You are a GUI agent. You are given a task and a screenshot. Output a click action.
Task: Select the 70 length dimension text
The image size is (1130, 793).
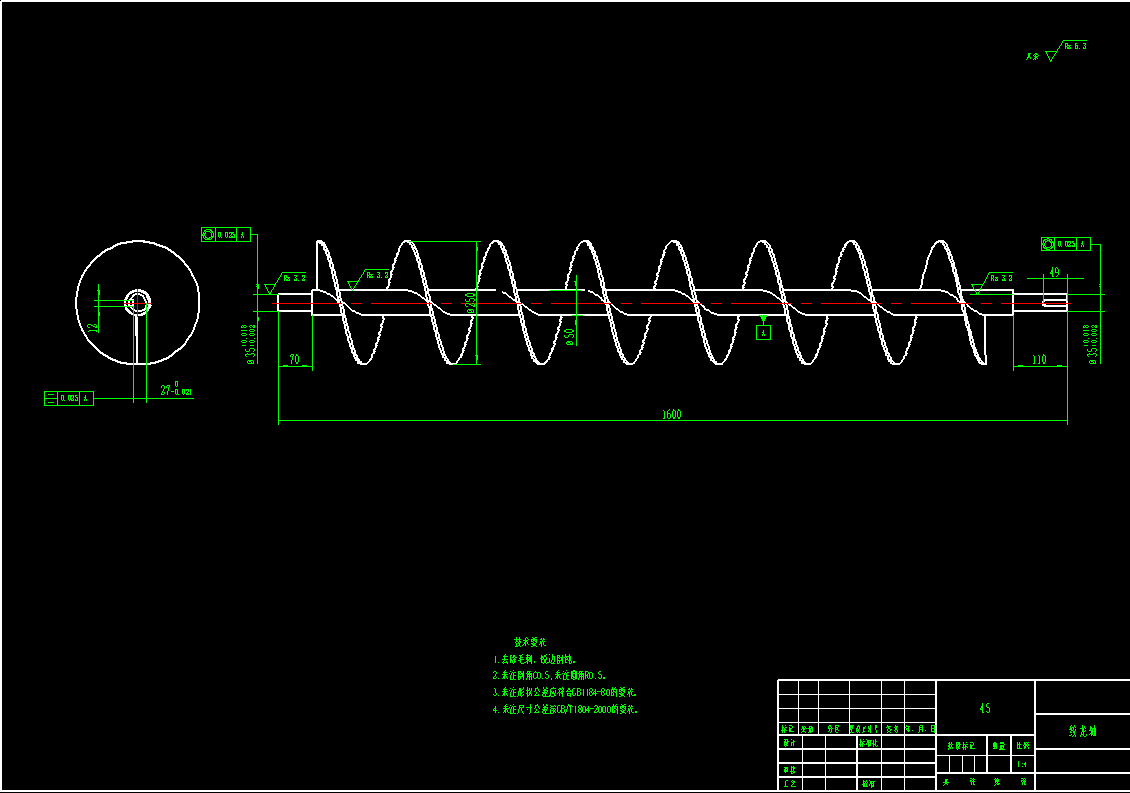coord(294,359)
